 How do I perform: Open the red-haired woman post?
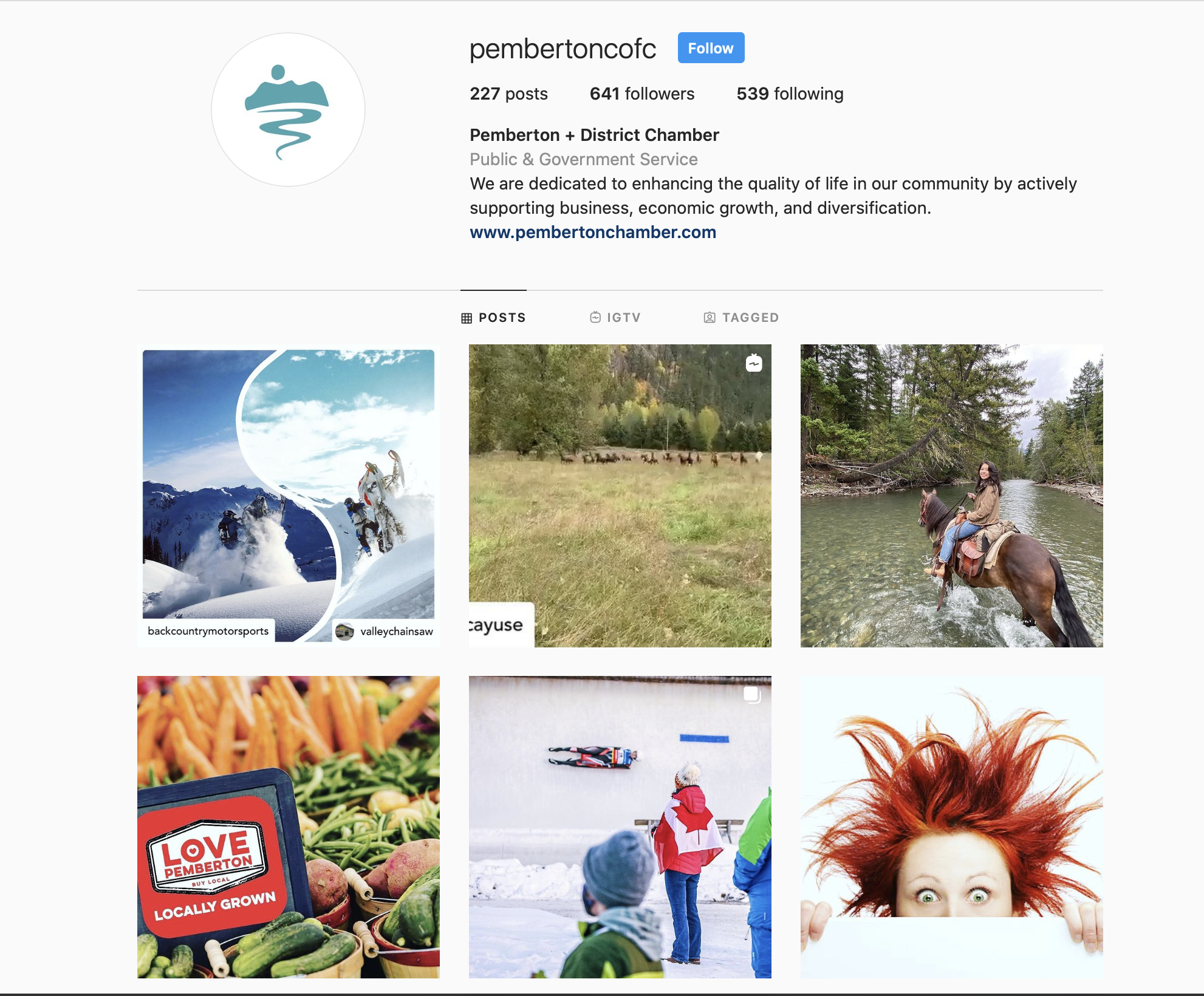coord(951,827)
